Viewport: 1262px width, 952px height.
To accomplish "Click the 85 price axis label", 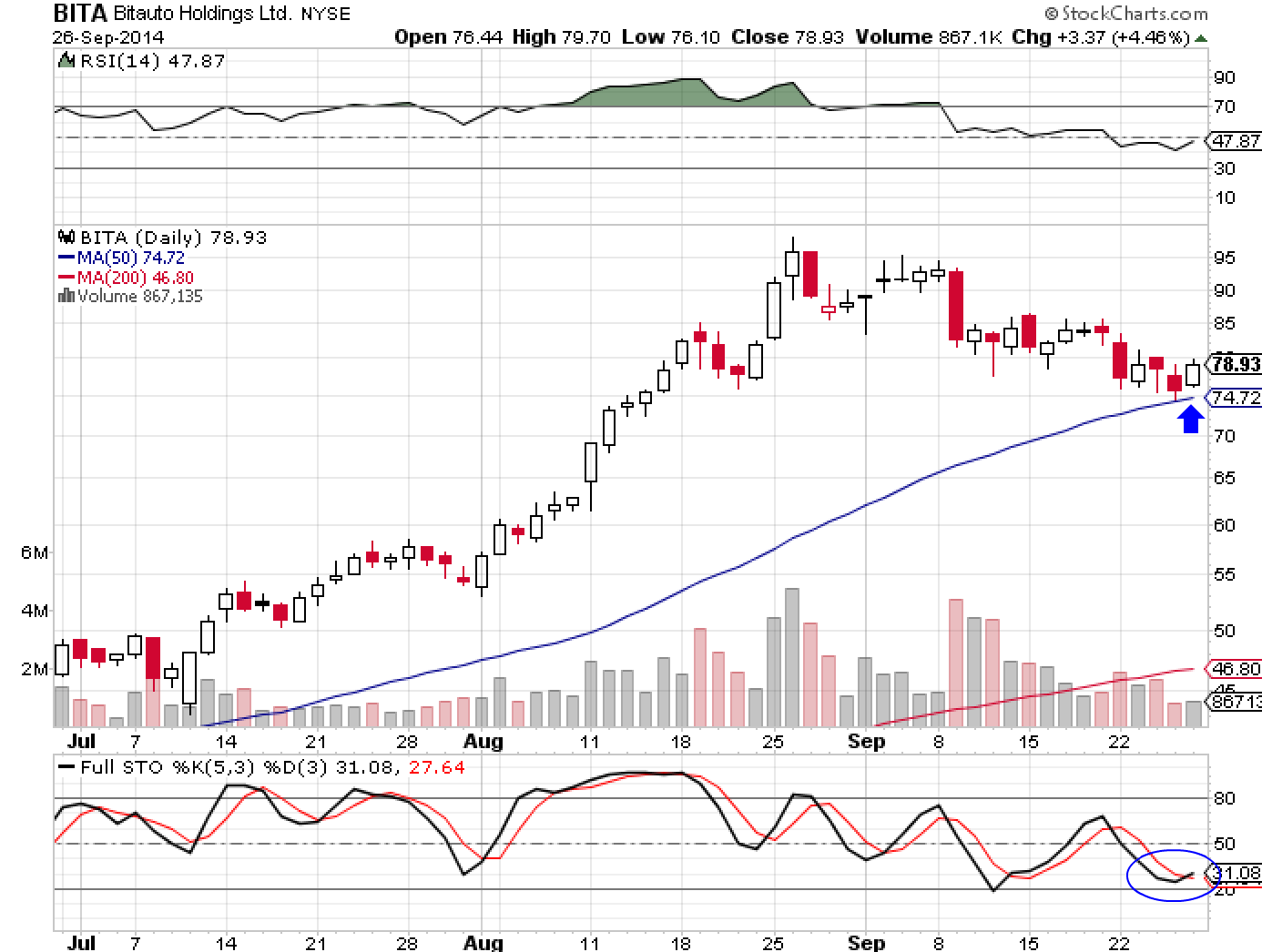I will [x=1225, y=323].
